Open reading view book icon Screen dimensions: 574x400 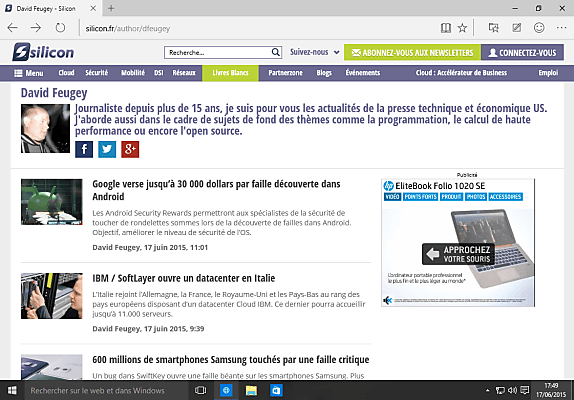[446, 28]
